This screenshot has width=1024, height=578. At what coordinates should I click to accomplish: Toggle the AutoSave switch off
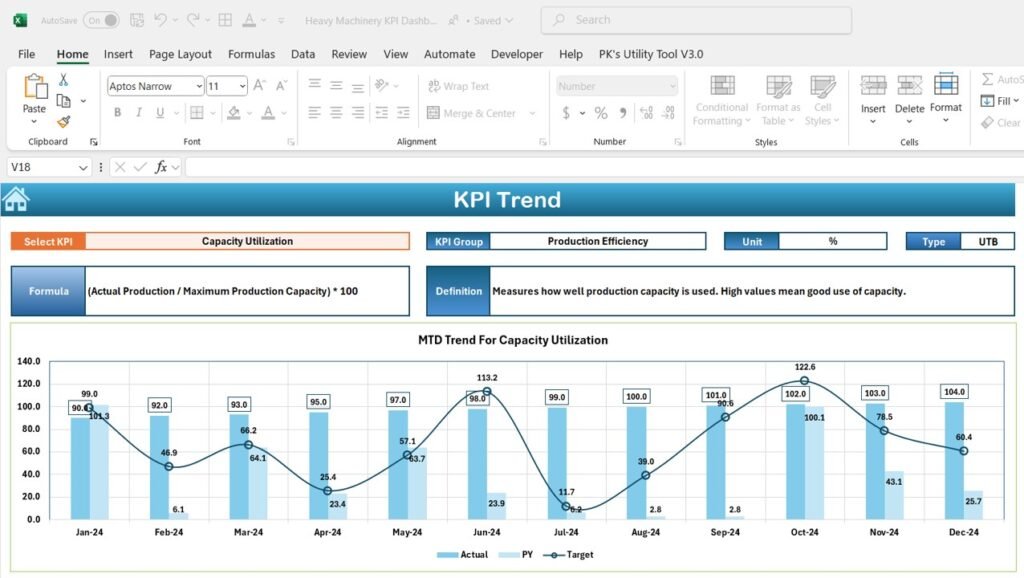99,19
